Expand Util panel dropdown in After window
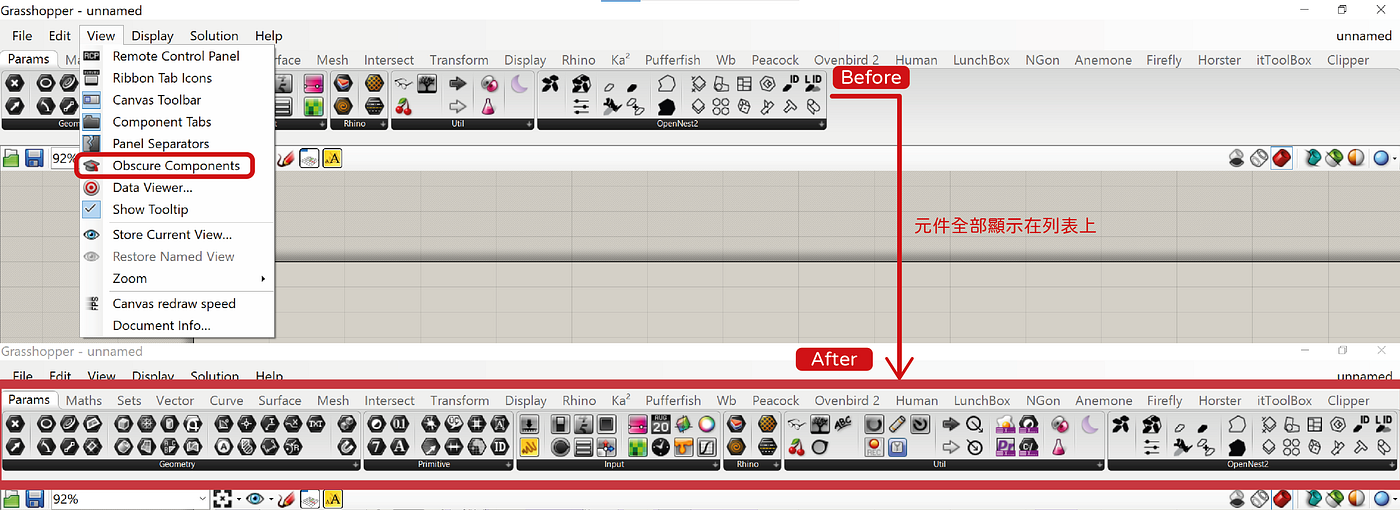The image size is (1400, 510). click(x=1099, y=465)
